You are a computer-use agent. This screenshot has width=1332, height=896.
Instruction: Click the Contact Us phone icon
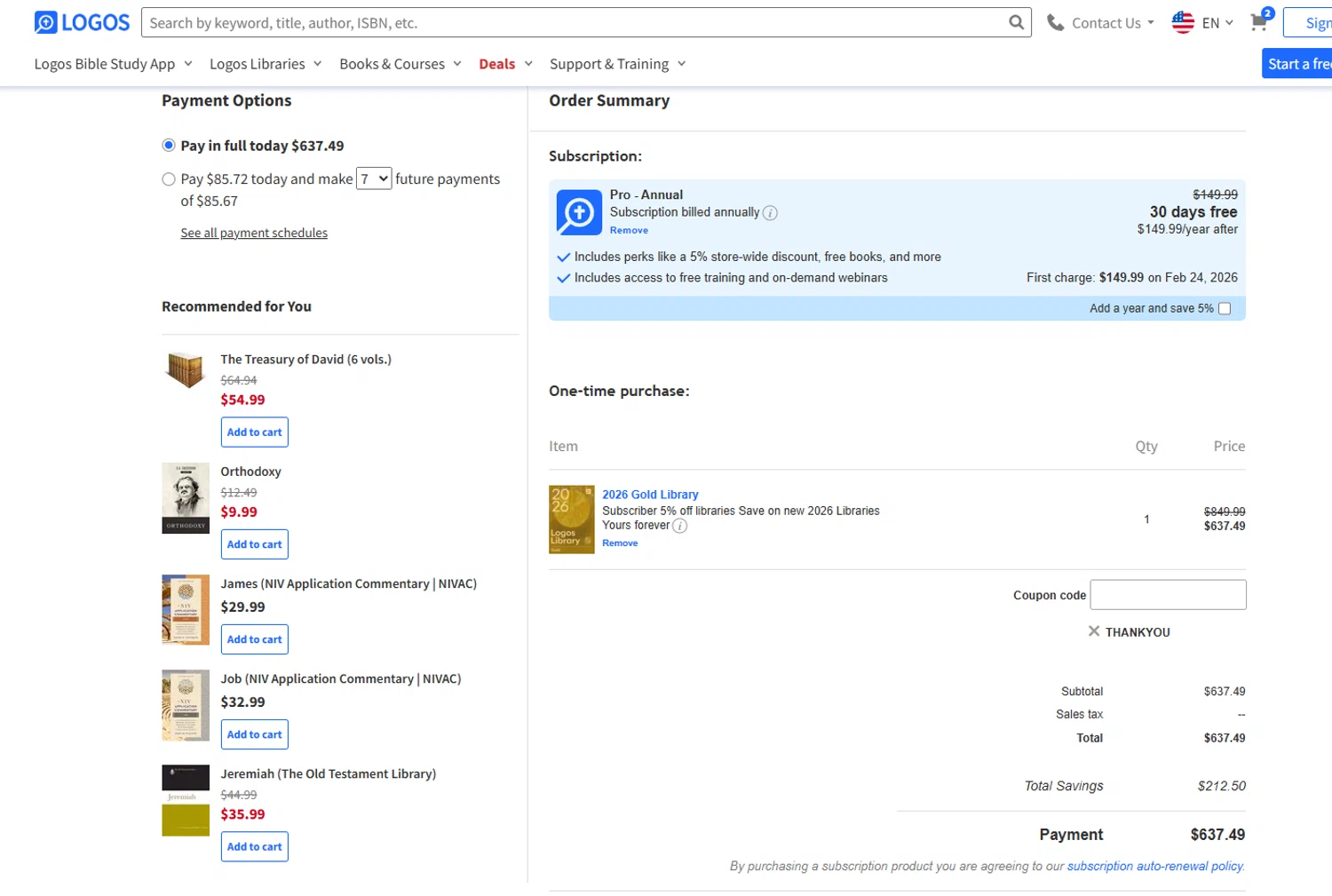click(x=1055, y=23)
